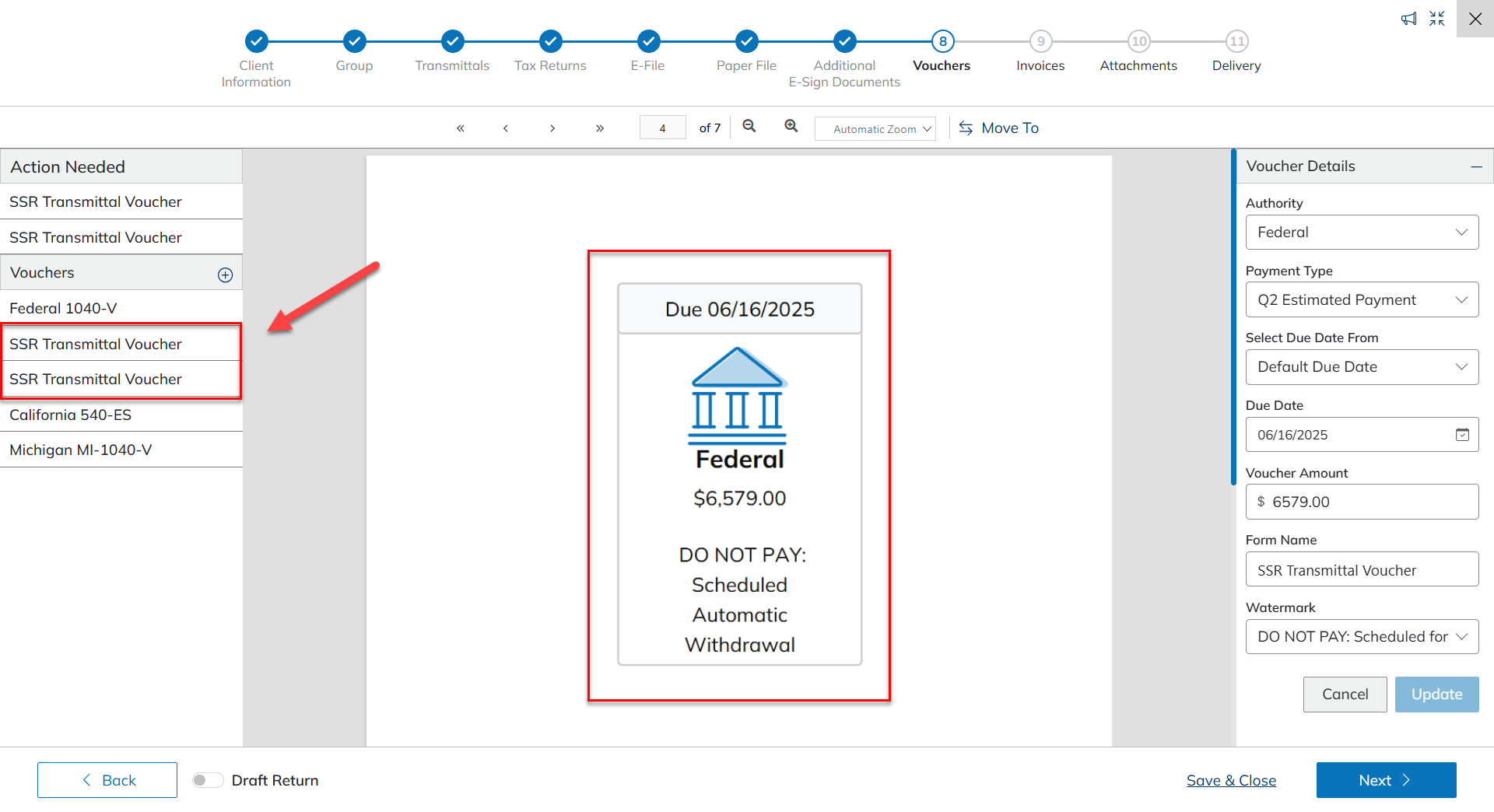
Task: Toggle the Draft Return switch
Action: (x=208, y=780)
